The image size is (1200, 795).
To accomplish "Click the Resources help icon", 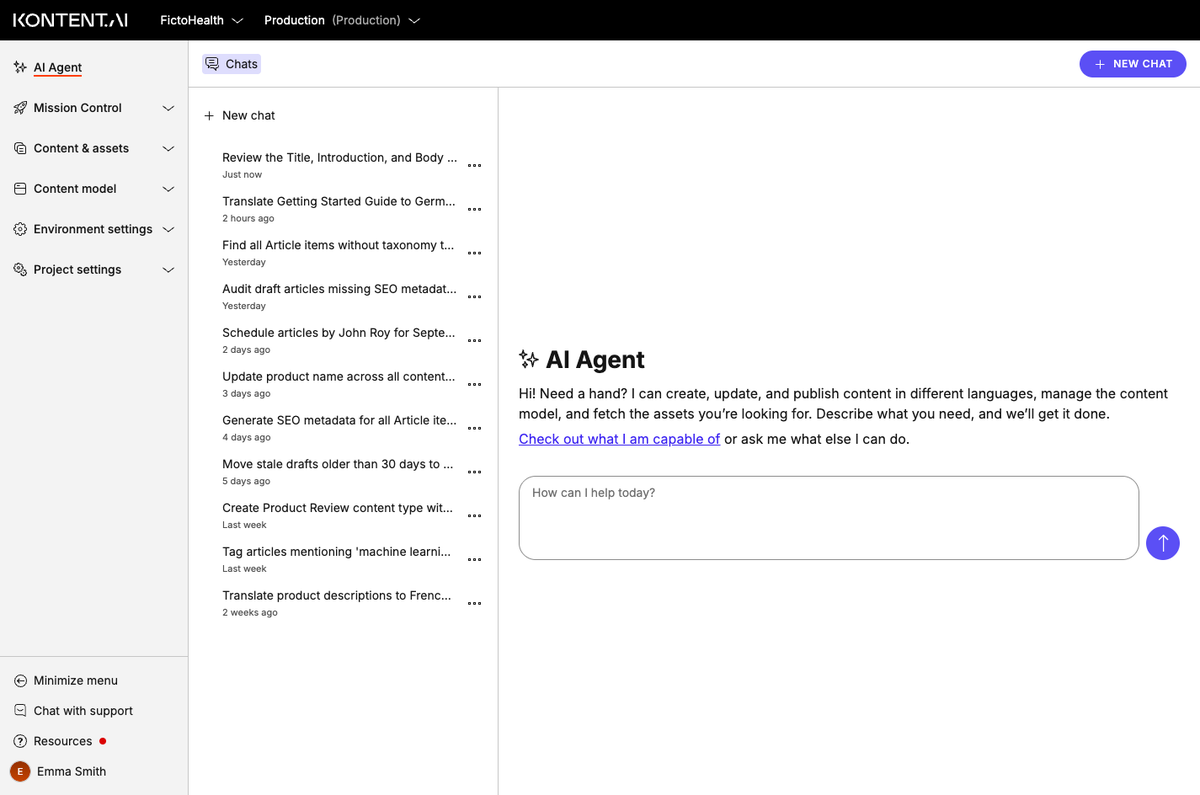I will pos(20,741).
